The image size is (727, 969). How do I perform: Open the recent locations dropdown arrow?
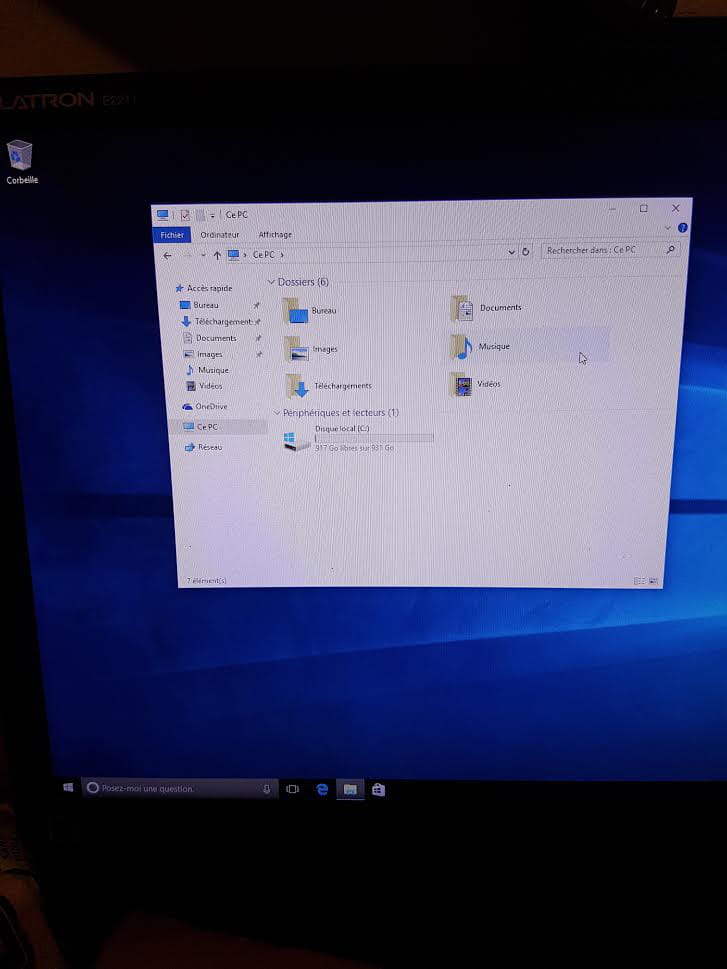203,255
